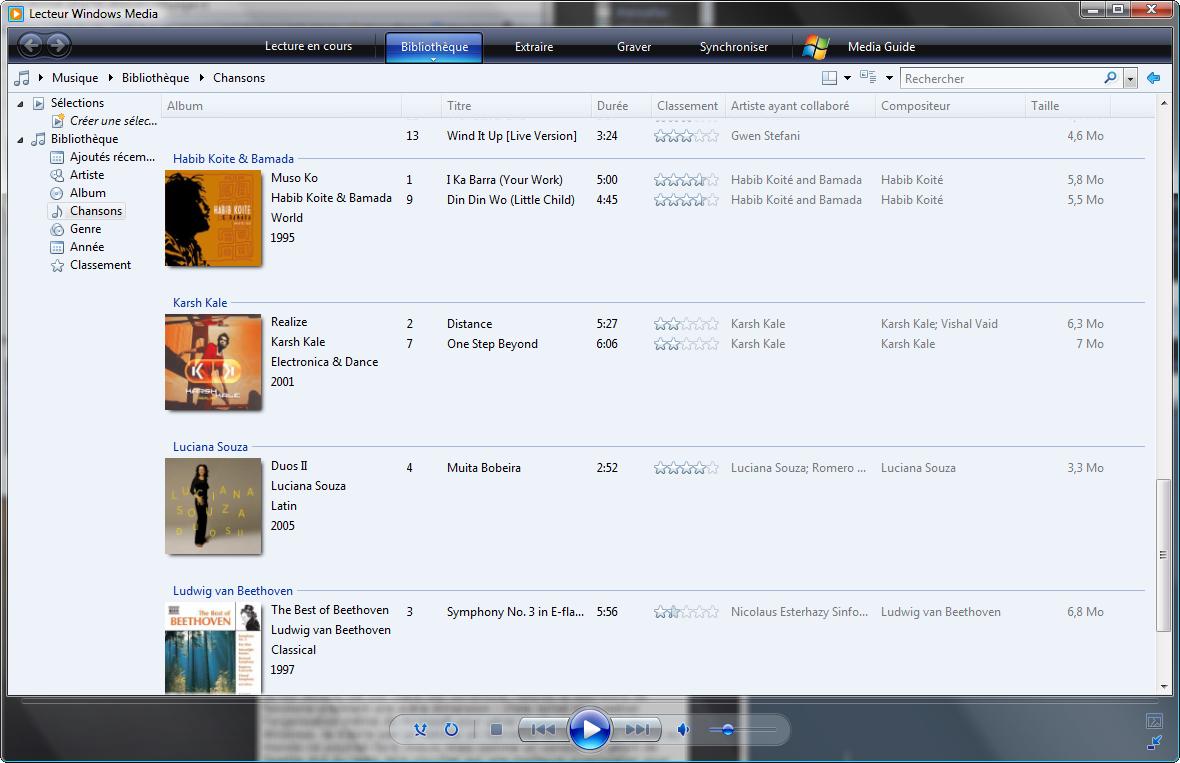1180x763 pixels.
Task: Skip to the next track
Action: pyautogui.click(x=637, y=730)
